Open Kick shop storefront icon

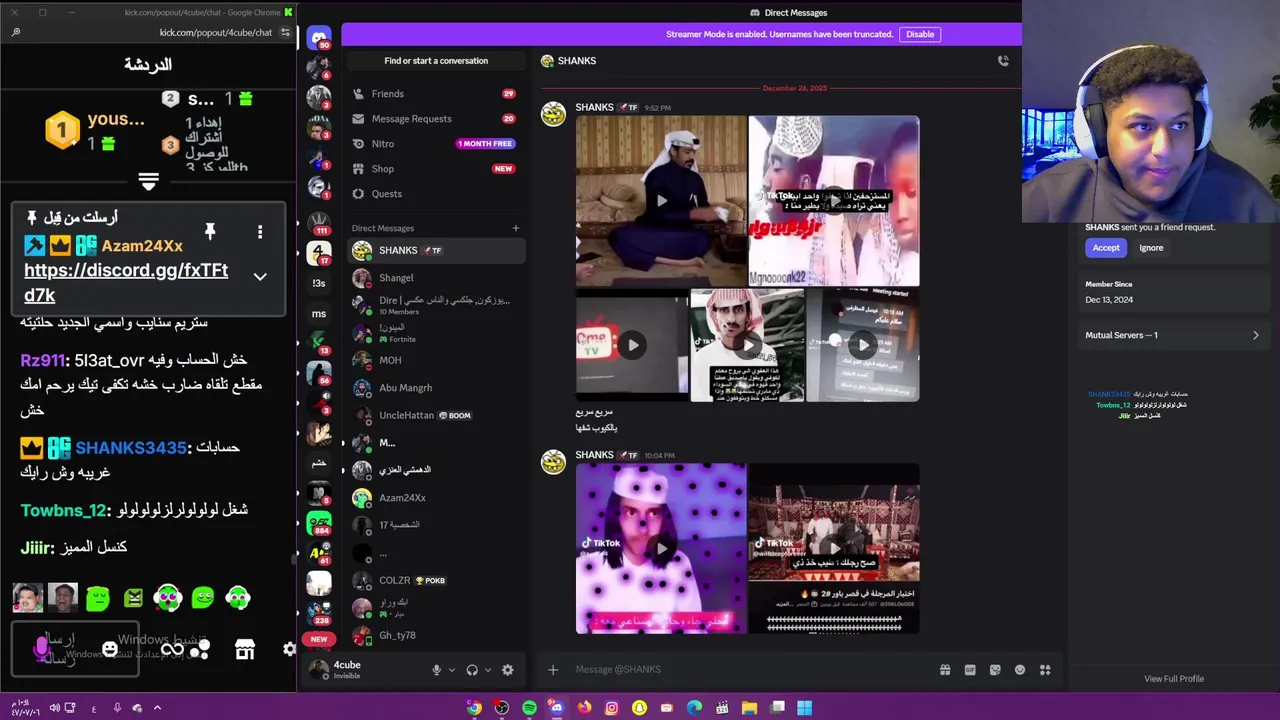pos(245,650)
